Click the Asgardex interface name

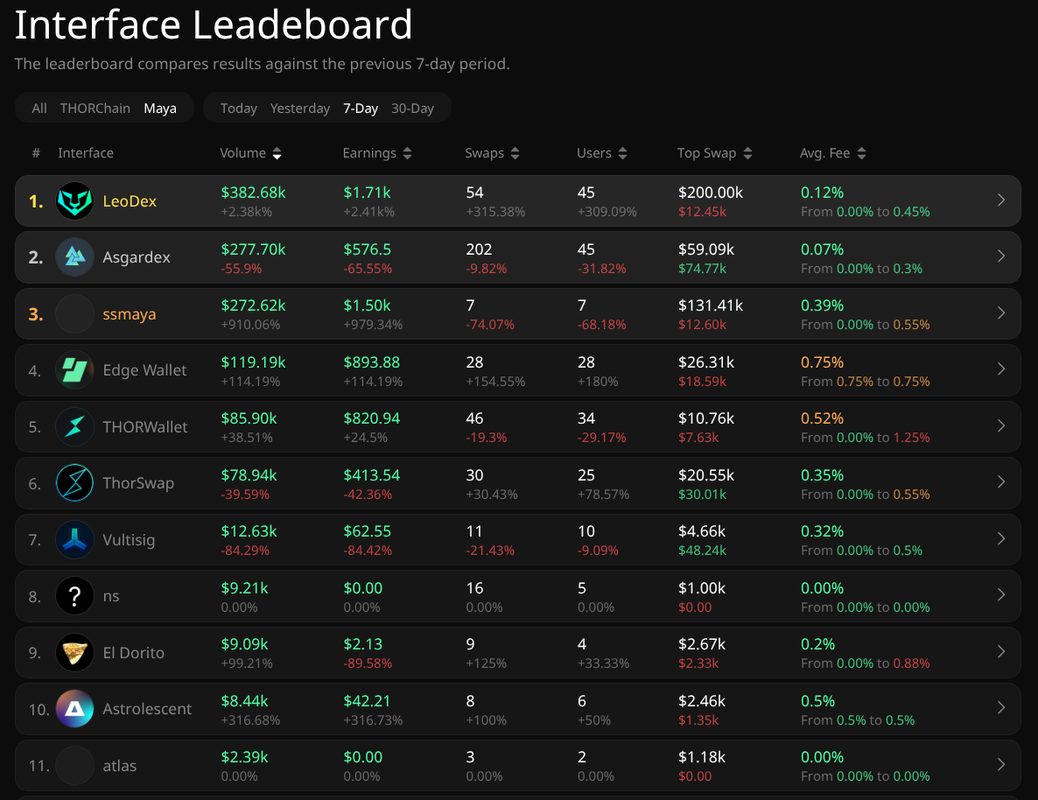pyautogui.click(x=136, y=258)
